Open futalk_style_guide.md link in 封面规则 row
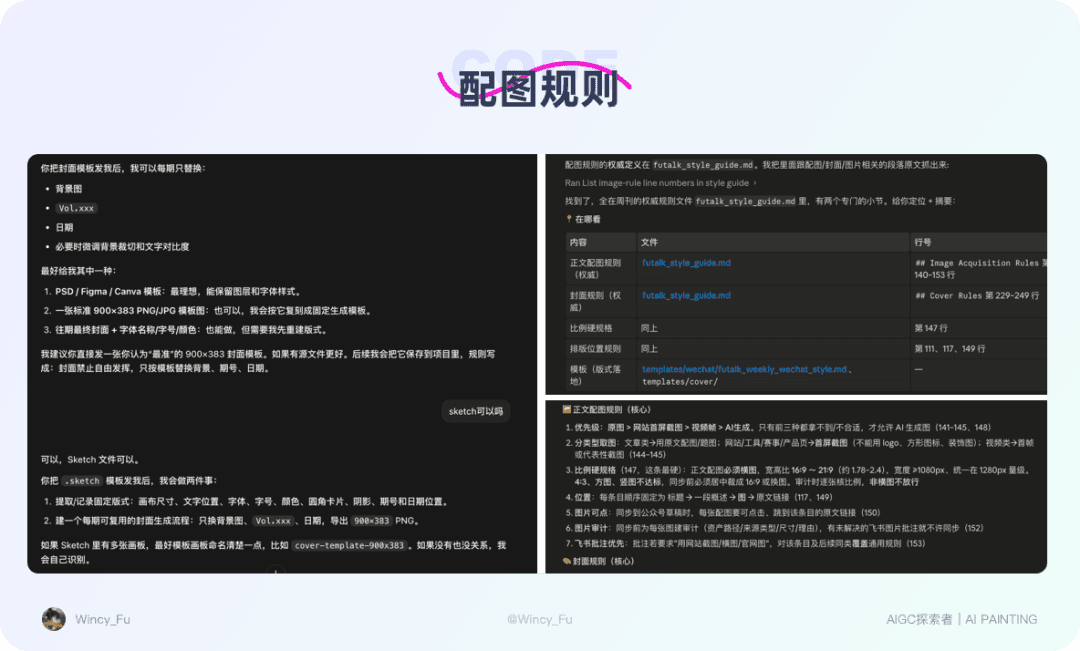This screenshot has height=651, width=1080. tap(686, 296)
